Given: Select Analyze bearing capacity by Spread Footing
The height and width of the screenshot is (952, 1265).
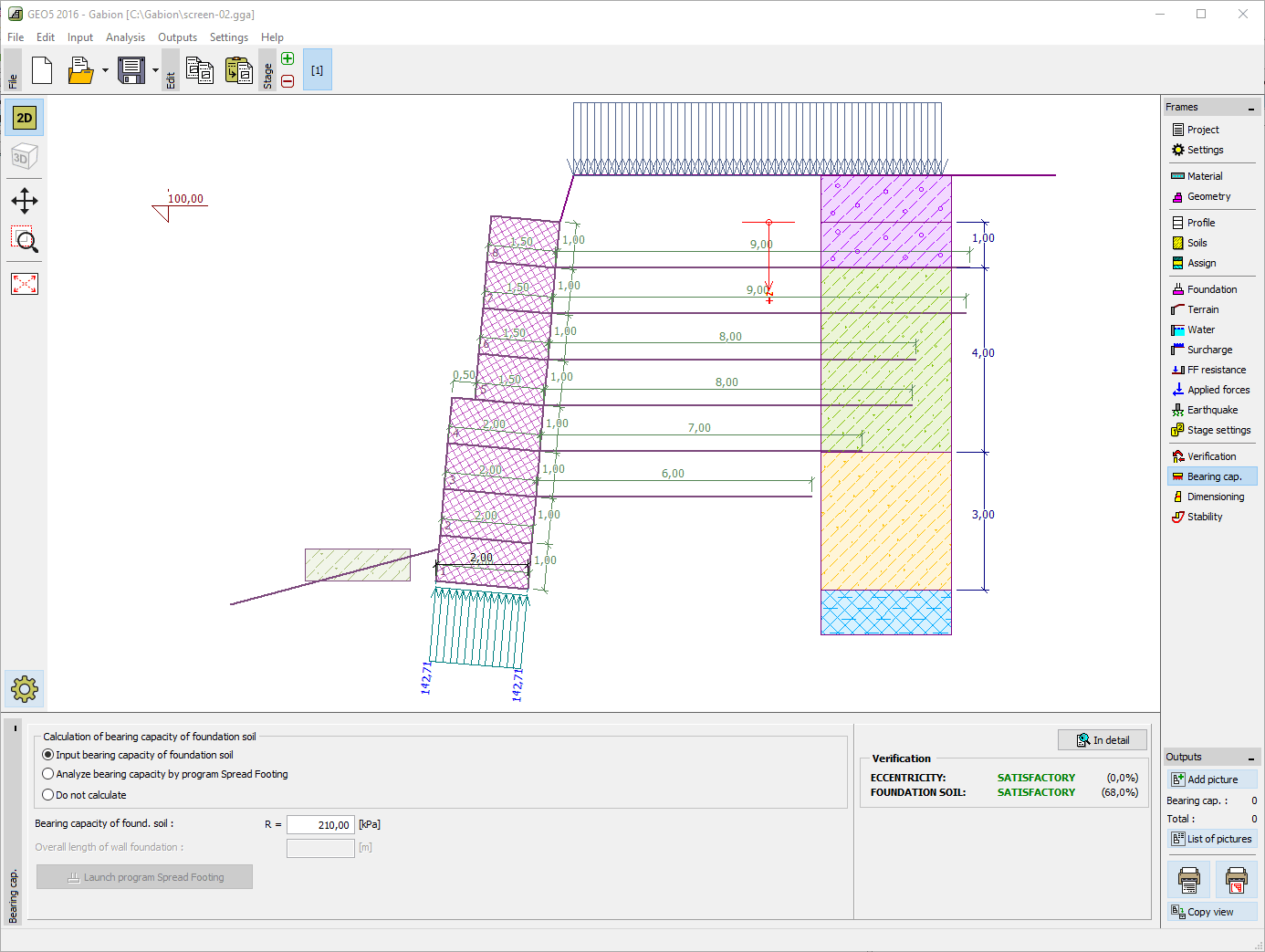Looking at the screenshot, I should point(48,774).
